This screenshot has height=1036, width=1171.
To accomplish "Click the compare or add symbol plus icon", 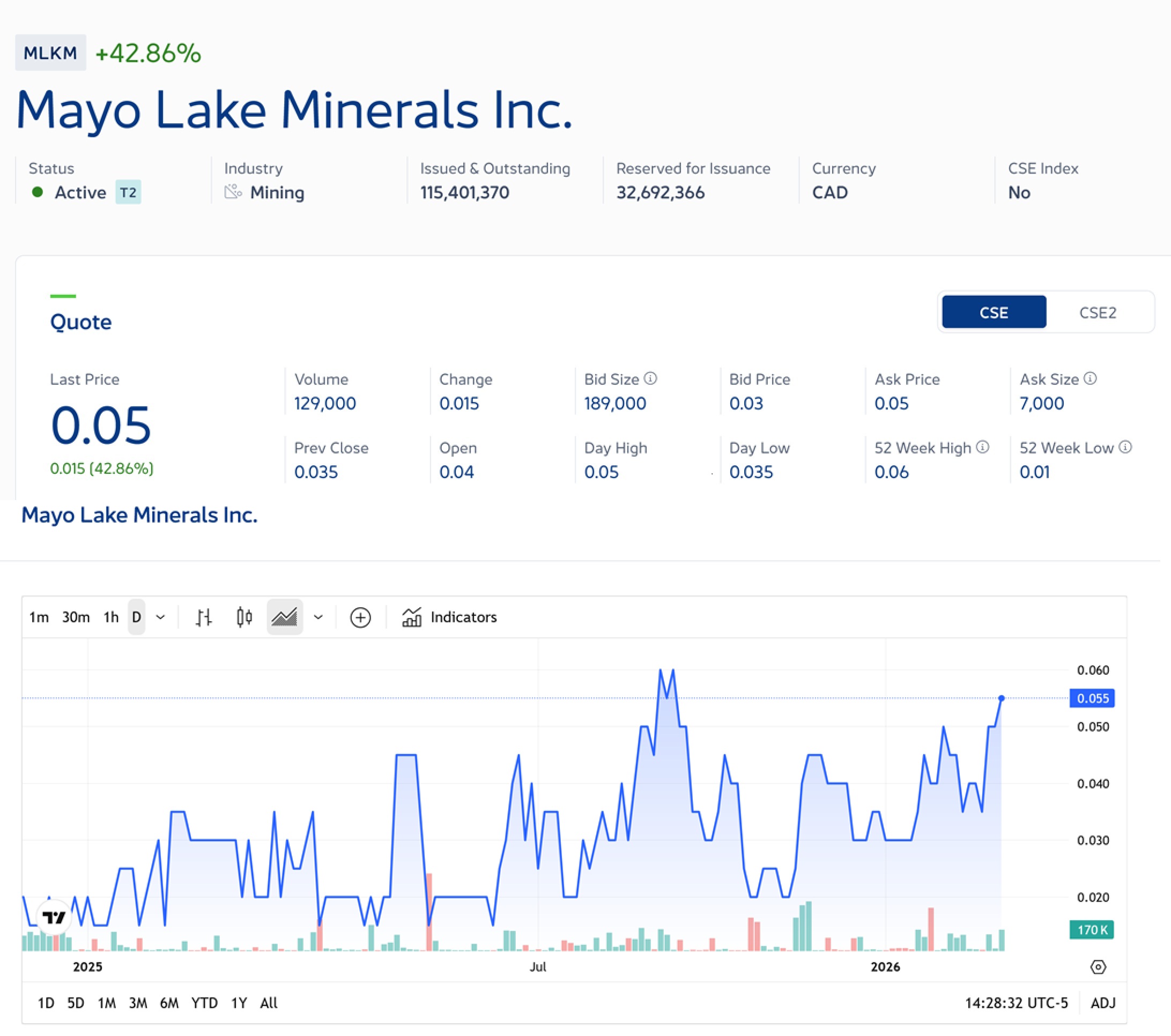I will (360, 617).
